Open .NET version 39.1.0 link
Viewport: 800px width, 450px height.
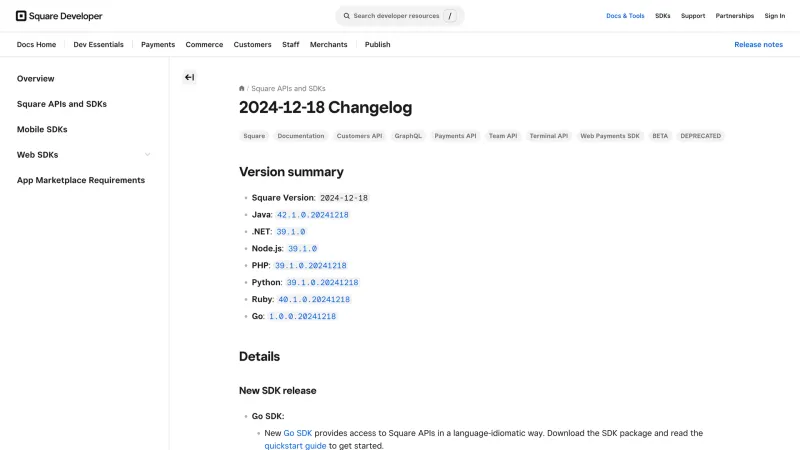[x=291, y=232]
